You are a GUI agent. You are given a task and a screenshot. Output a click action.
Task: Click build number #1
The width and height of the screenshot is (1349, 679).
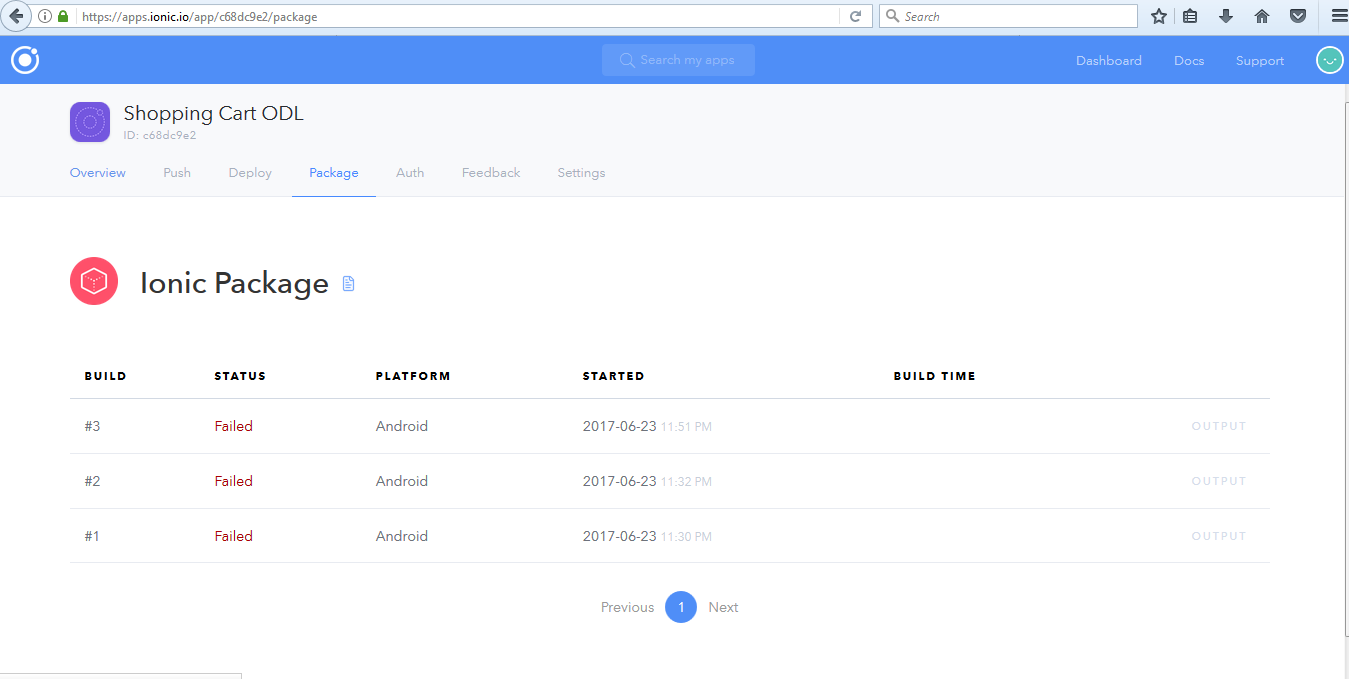92,536
